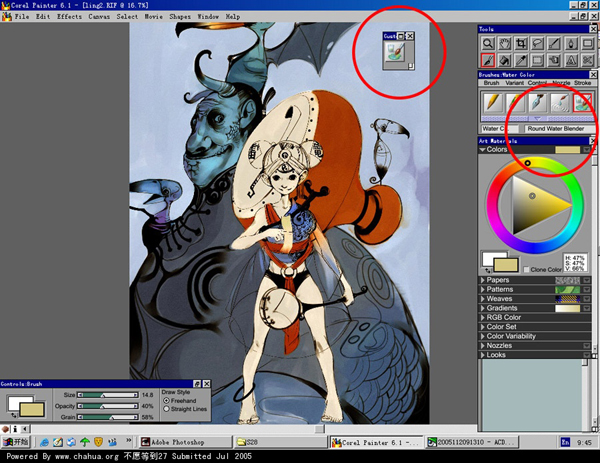Select the Grabber hand tool

click(x=504, y=44)
